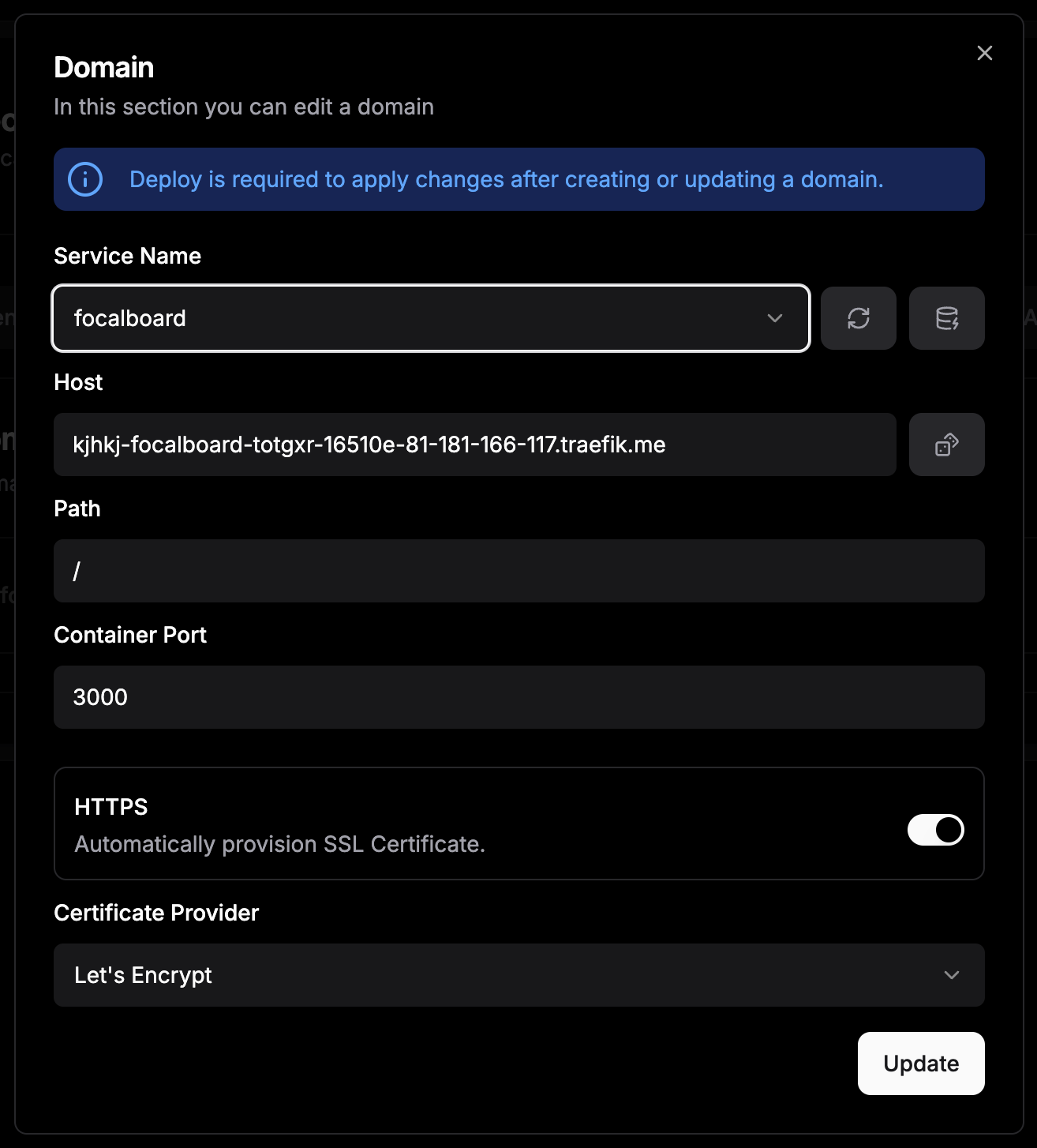Click the HTTPS heading text
The image size is (1037, 1148).
coord(111,807)
